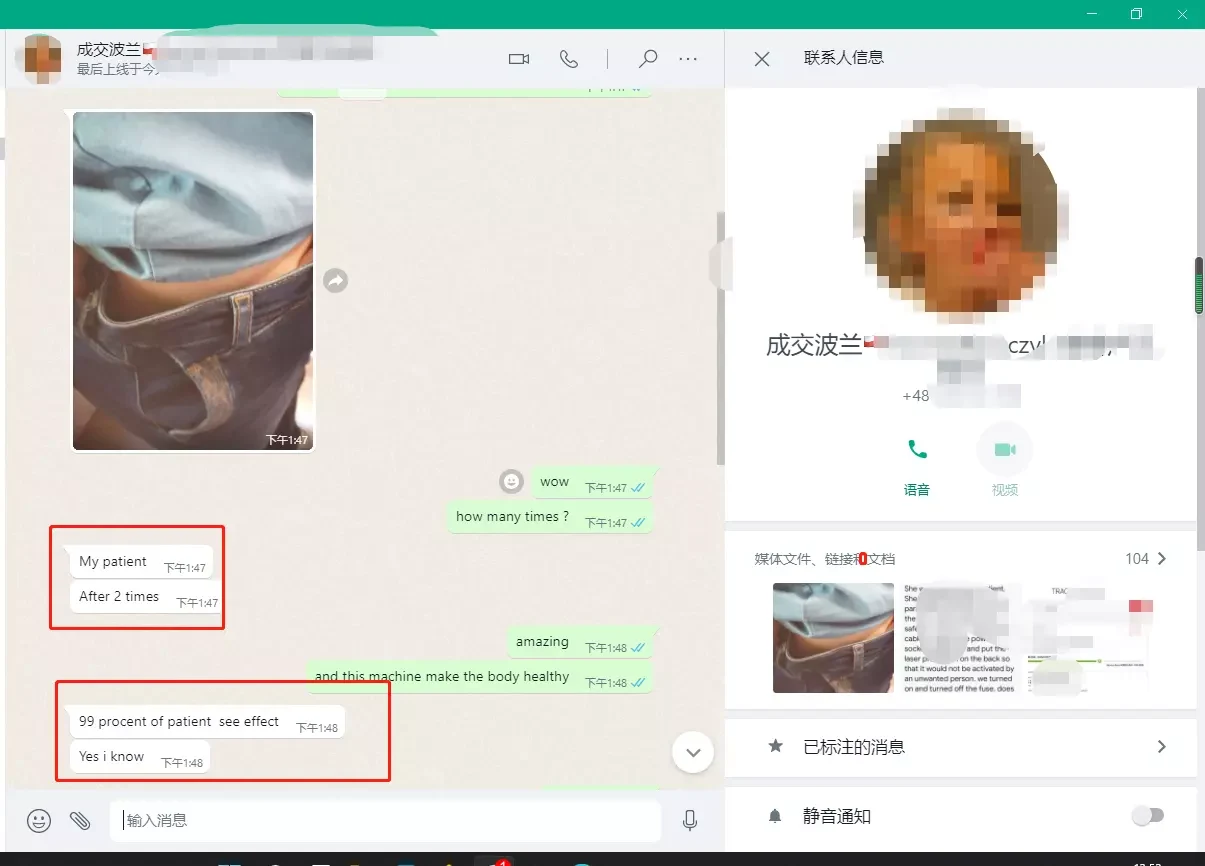Image resolution: width=1205 pixels, height=866 pixels.
Task: Open the emoji picker in message bar
Action: click(39, 821)
